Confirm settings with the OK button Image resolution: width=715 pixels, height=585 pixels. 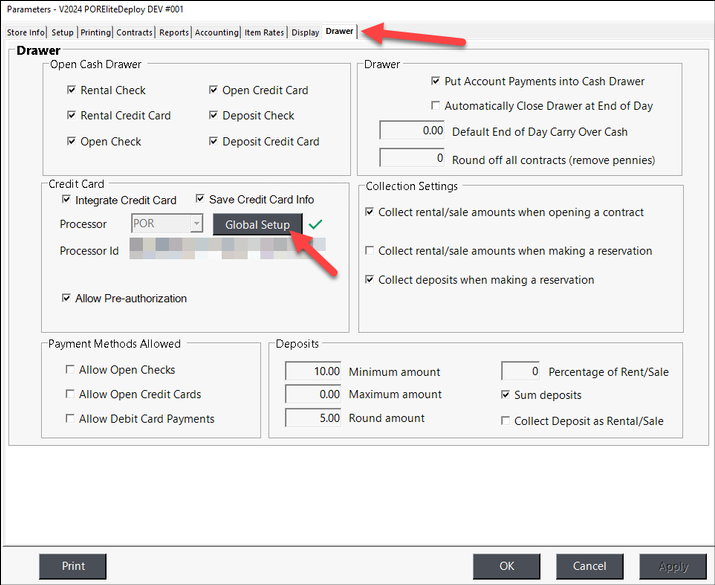point(507,566)
